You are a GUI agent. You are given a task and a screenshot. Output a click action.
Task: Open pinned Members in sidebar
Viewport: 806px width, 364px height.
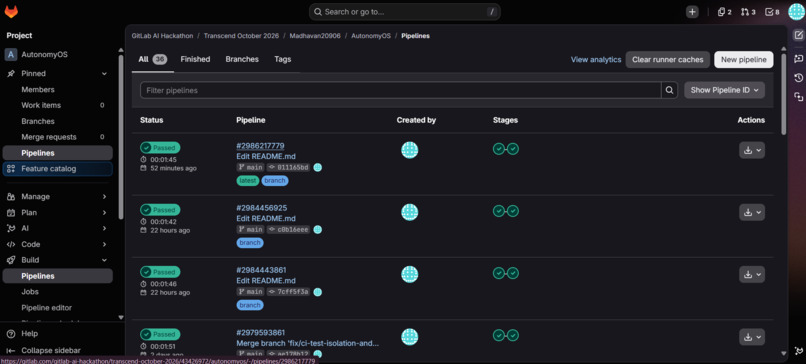58,89
